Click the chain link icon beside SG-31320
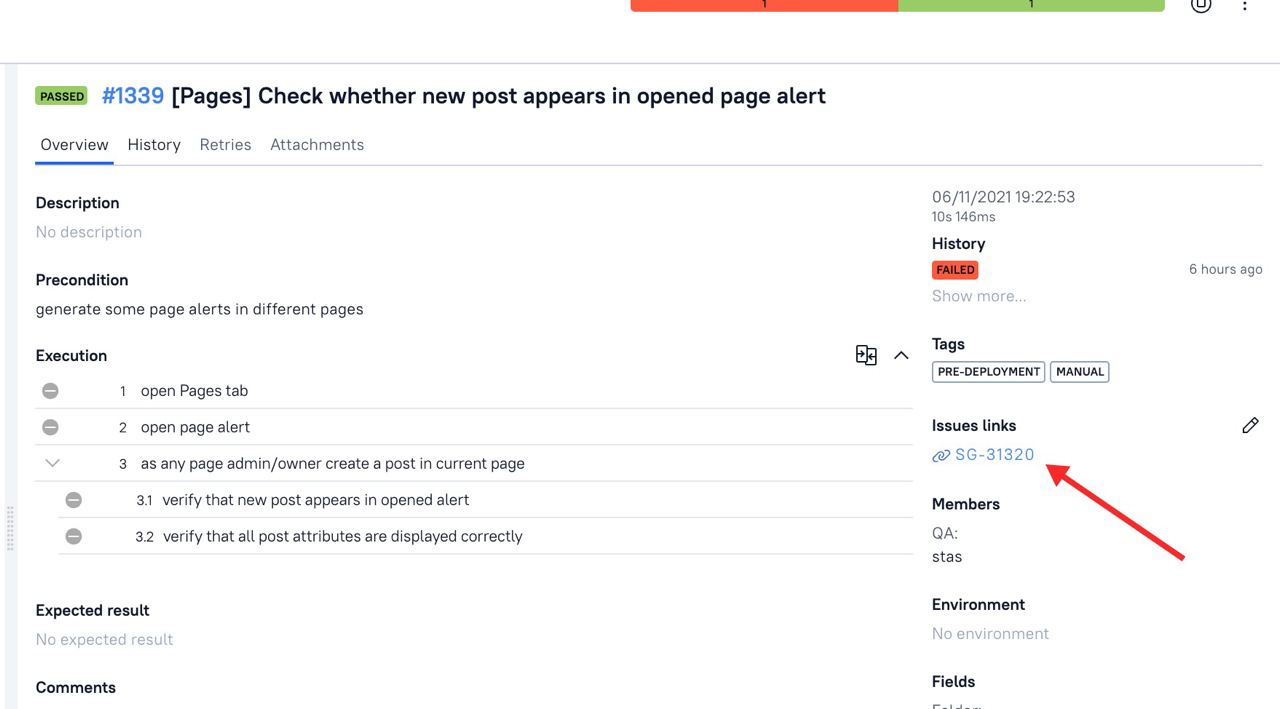 (x=941, y=455)
